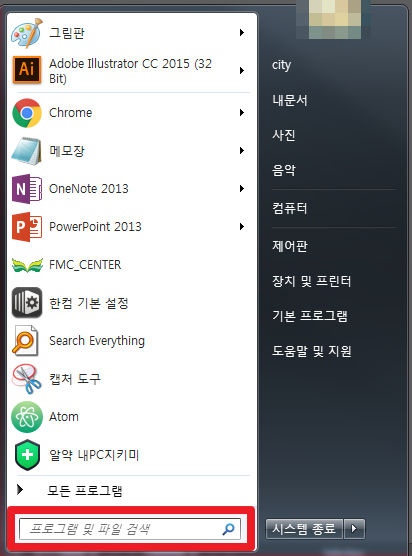Click the 메모장 notepad icon
This screenshot has height=556, width=412.
point(27,151)
